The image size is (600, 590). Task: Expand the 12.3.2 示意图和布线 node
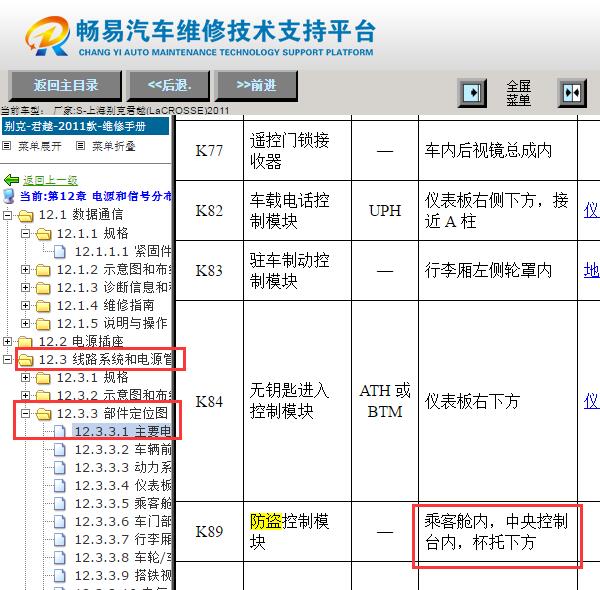click(x=25, y=395)
